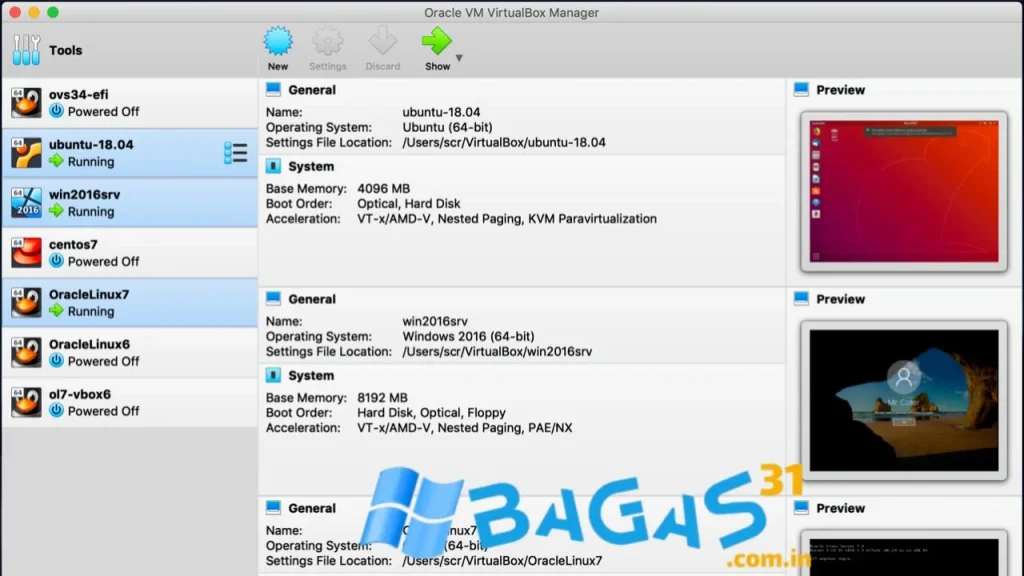Open the ubuntu-18.04 General section header
Screen dimensions: 1024x576
coord(311,90)
